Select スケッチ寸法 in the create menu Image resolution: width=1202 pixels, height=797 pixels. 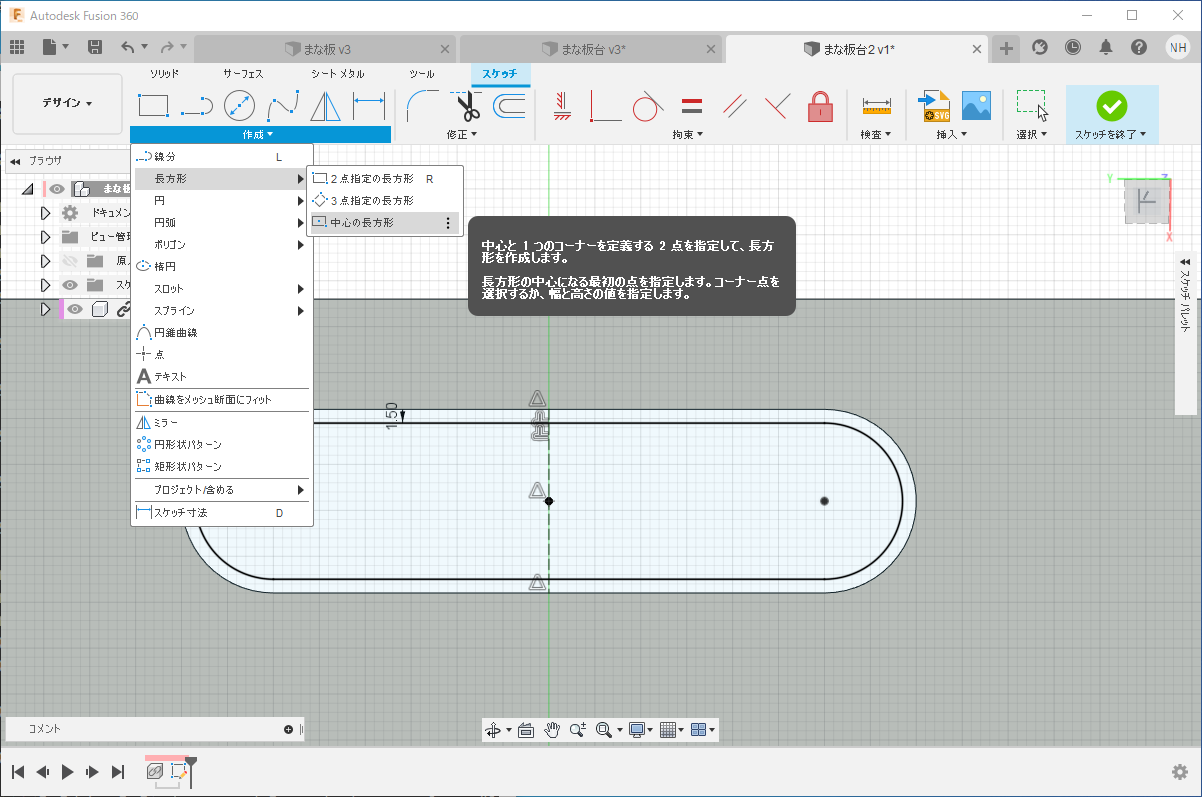[x=181, y=513]
